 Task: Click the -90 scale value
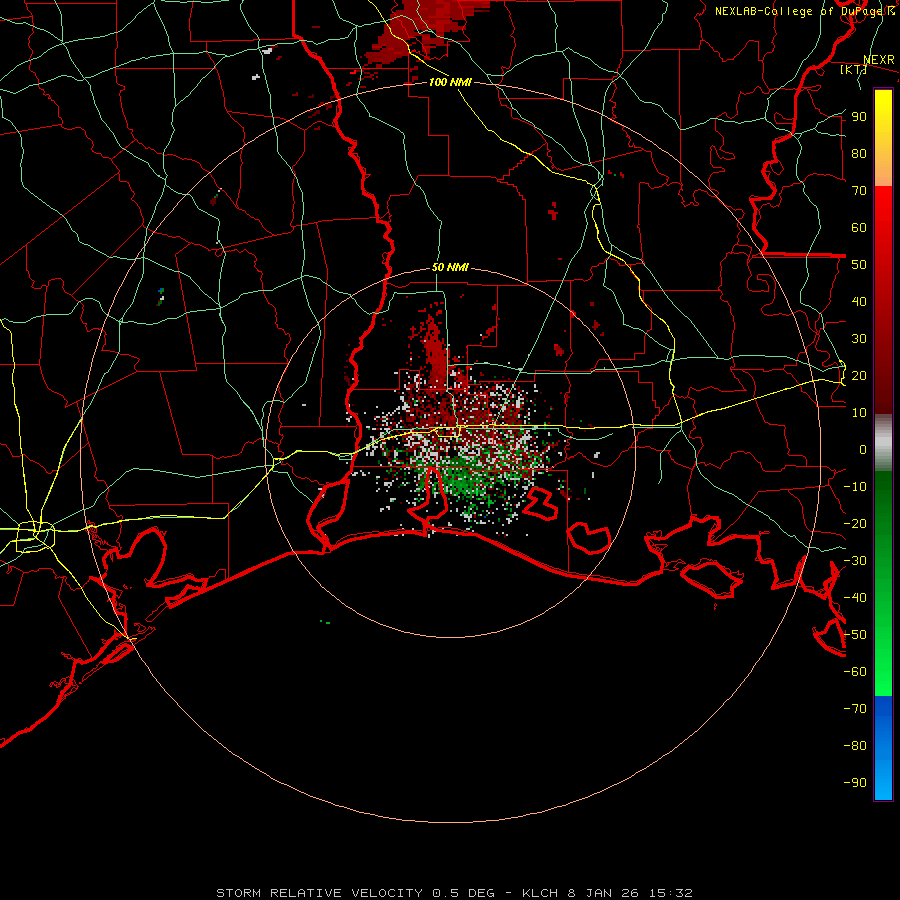point(855,783)
